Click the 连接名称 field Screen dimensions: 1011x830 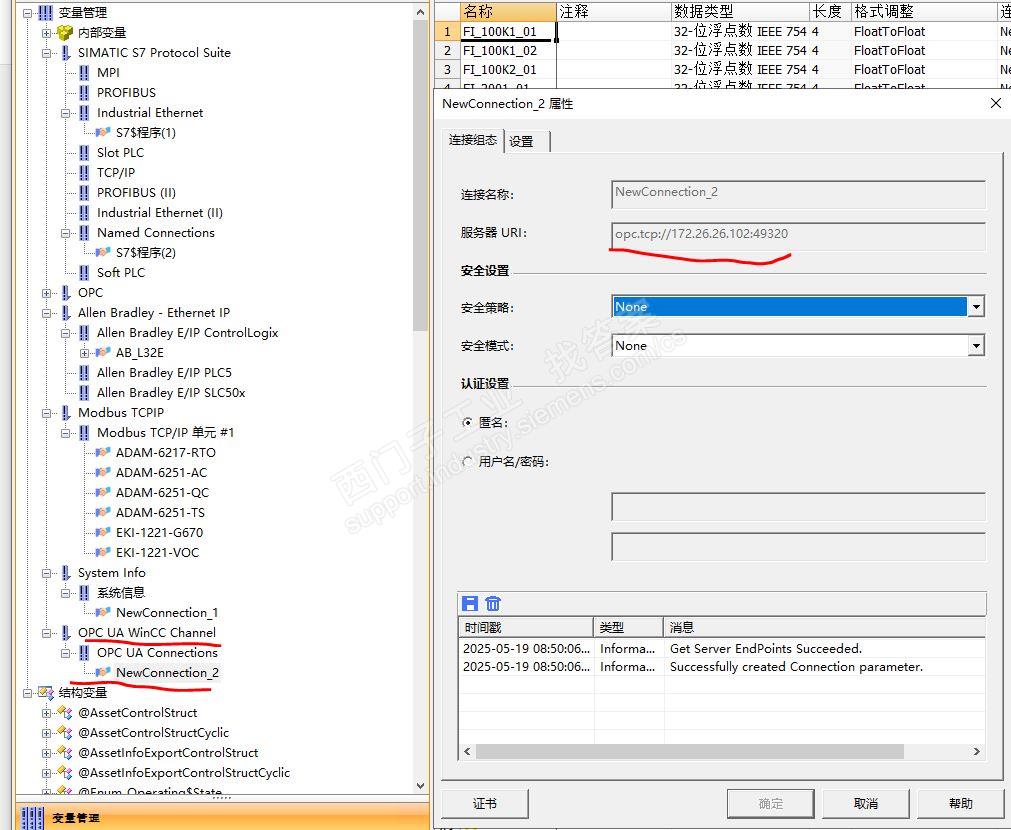(x=798, y=193)
